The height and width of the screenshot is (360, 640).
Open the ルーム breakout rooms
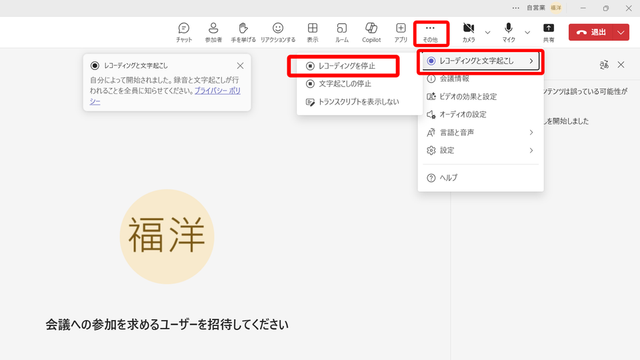pos(342,32)
